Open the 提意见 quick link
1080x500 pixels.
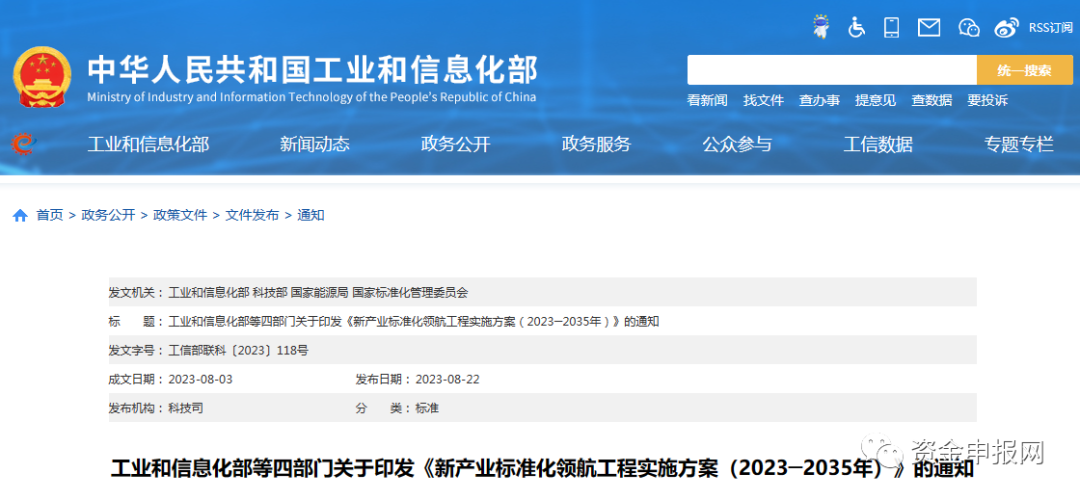click(875, 101)
